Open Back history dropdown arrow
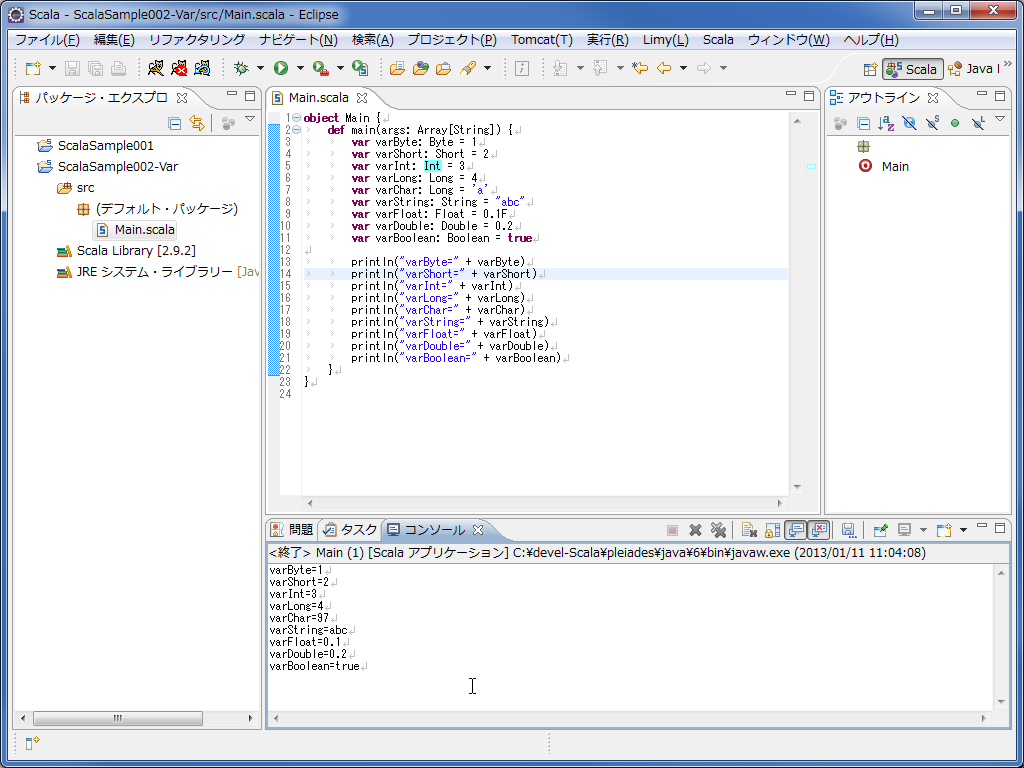 [x=683, y=68]
